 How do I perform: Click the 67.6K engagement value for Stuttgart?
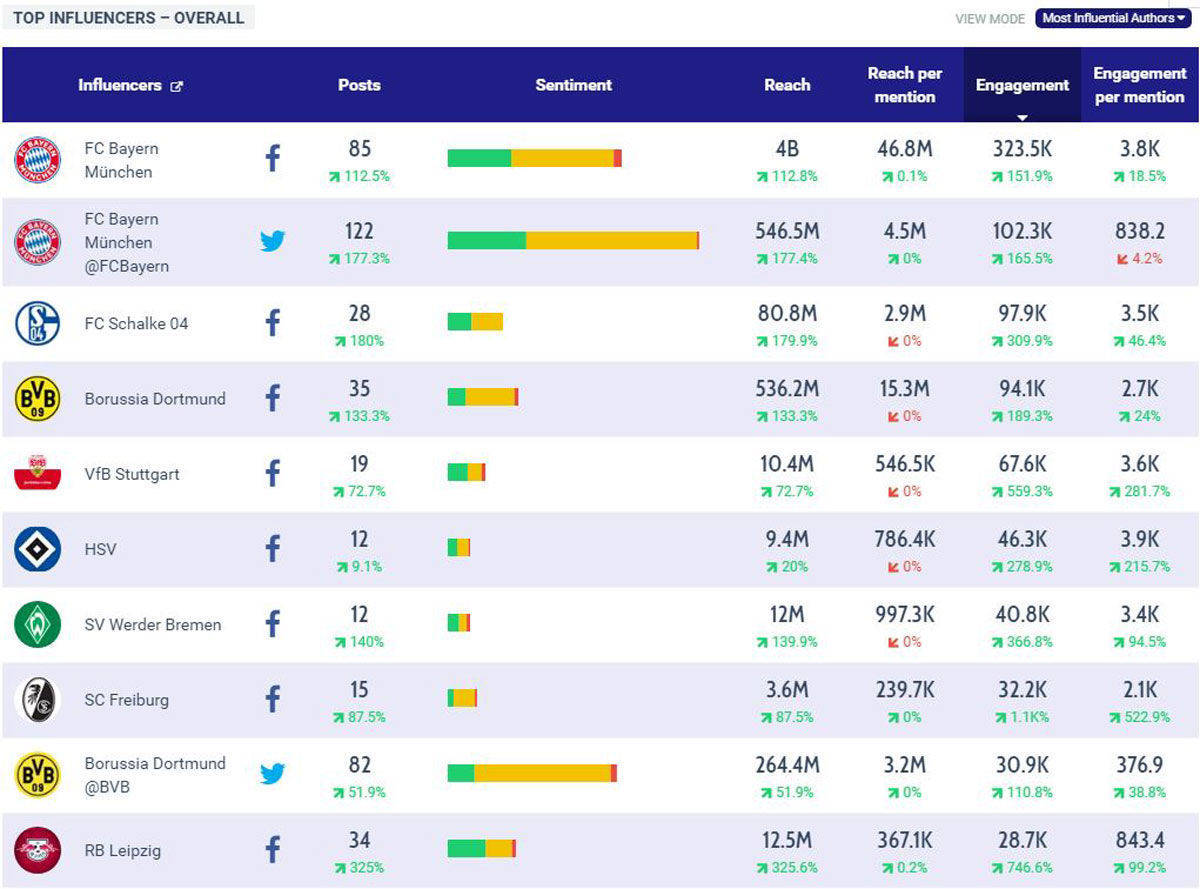1022,464
